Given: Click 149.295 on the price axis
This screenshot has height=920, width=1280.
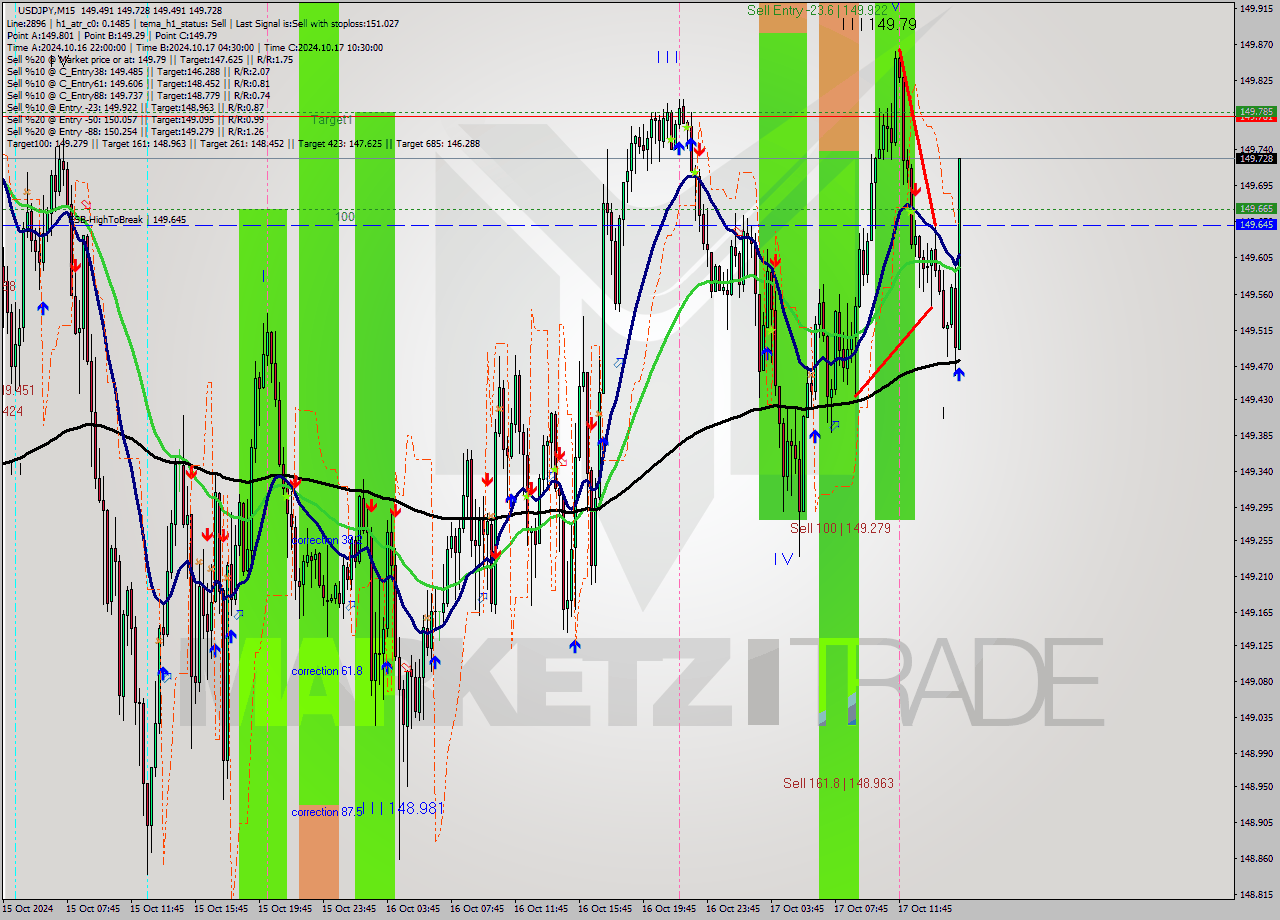Looking at the screenshot, I should [x=1256, y=507].
